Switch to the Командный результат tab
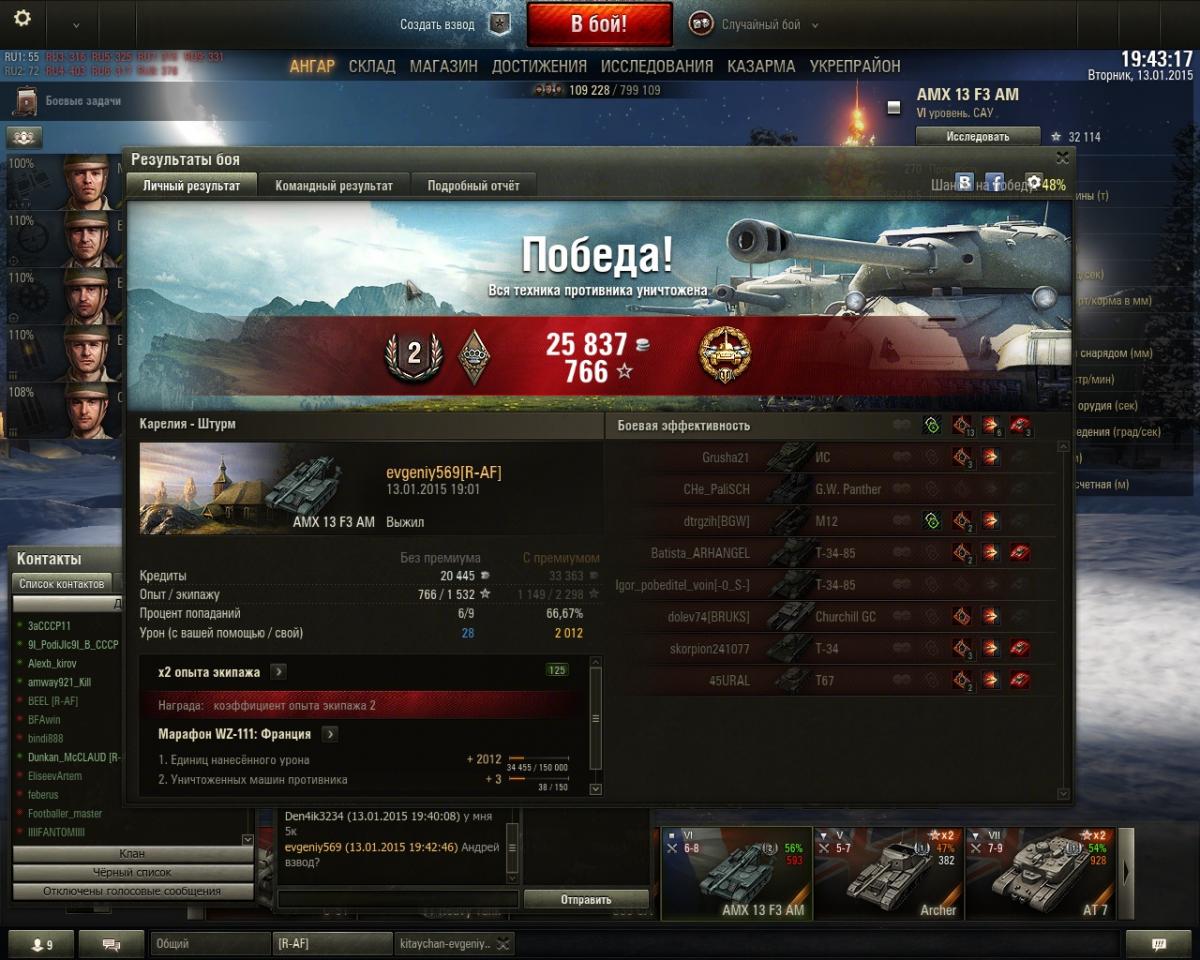This screenshot has height=960, width=1200. pos(334,185)
